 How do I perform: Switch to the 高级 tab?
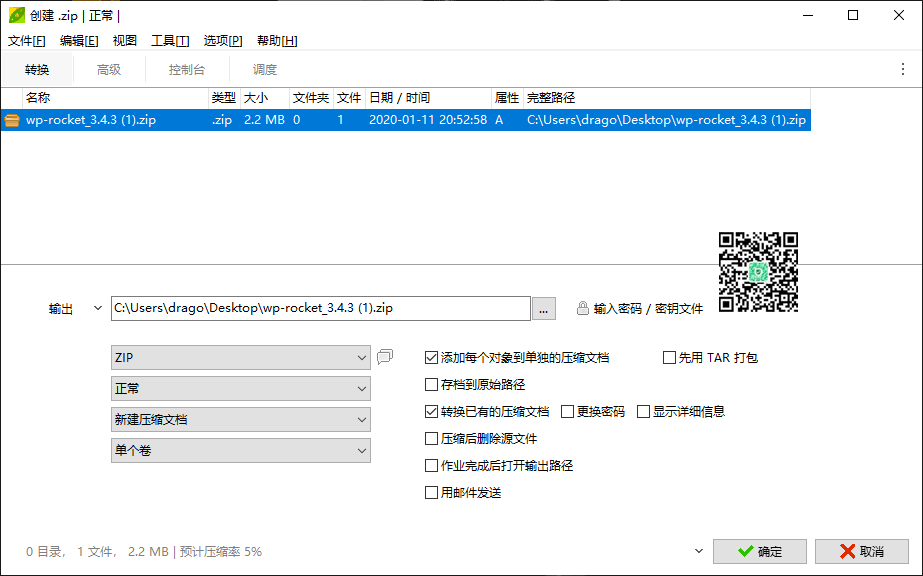(x=109, y=69)
